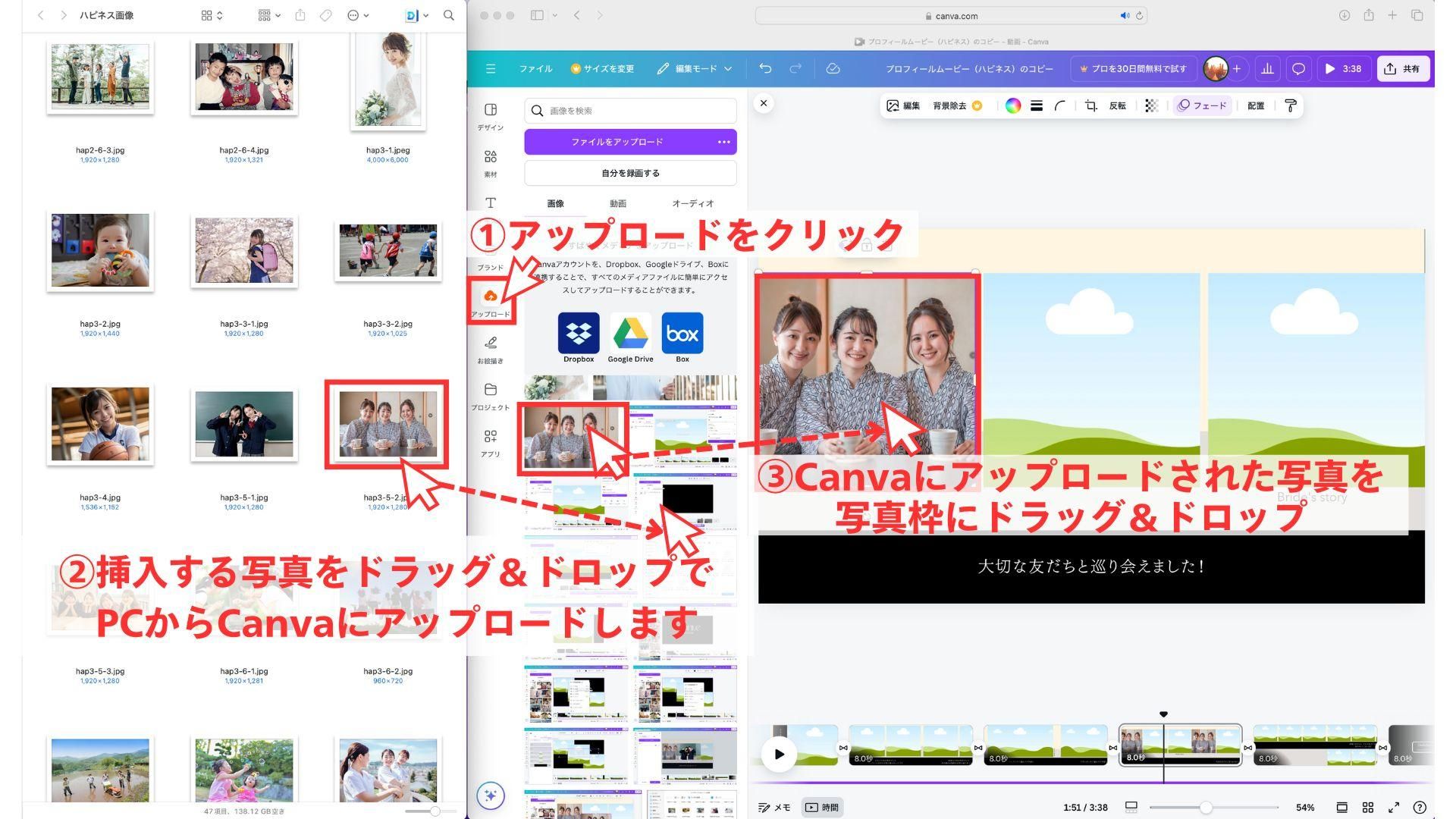Expand the 編集モード dropdown
1456x819 pixels.
tap(695, 68)
